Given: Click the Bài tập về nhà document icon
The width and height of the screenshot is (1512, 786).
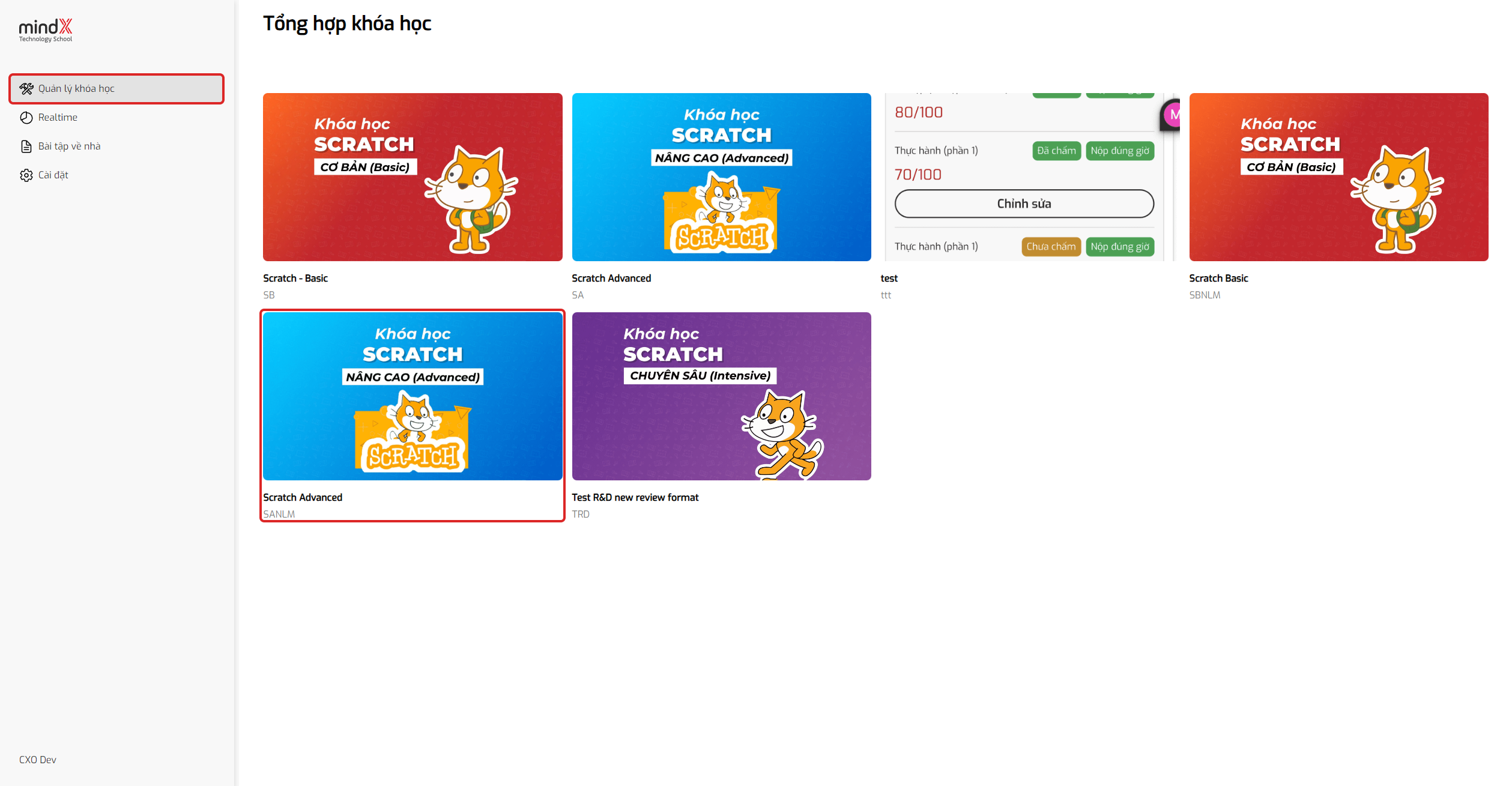Looking at the screenshot, I should click(26, 147).
